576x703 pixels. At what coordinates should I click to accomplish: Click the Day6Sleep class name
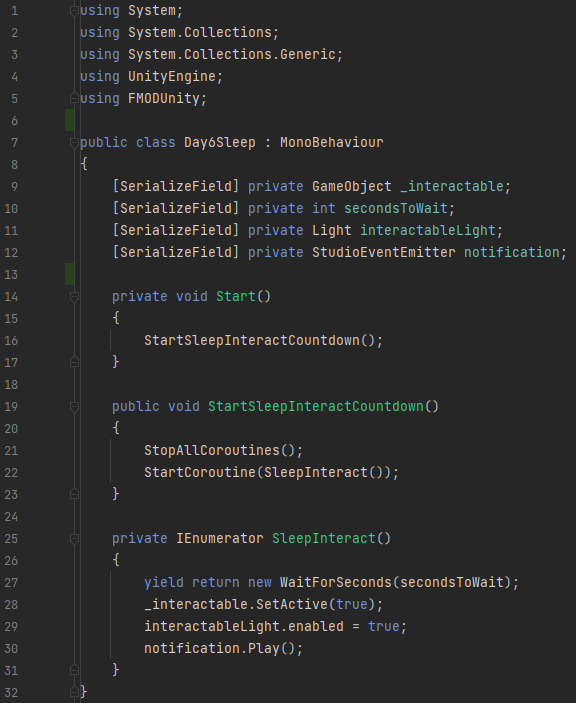click(220, 143)
